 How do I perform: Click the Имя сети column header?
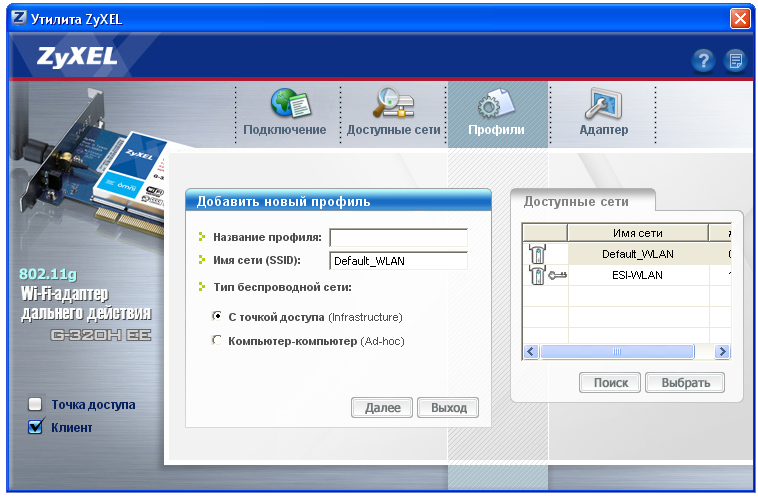(x=638, y=233)
